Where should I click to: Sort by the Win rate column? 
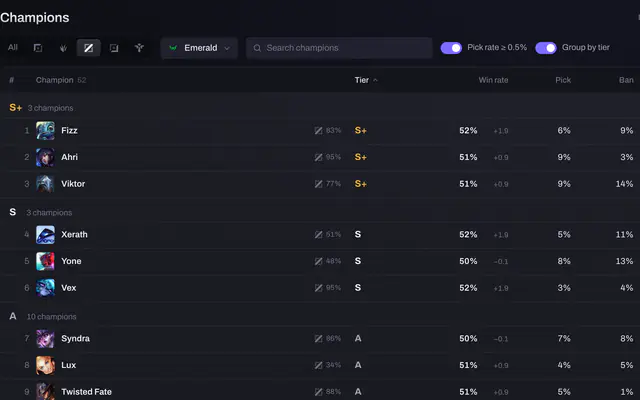click(493, 80)
